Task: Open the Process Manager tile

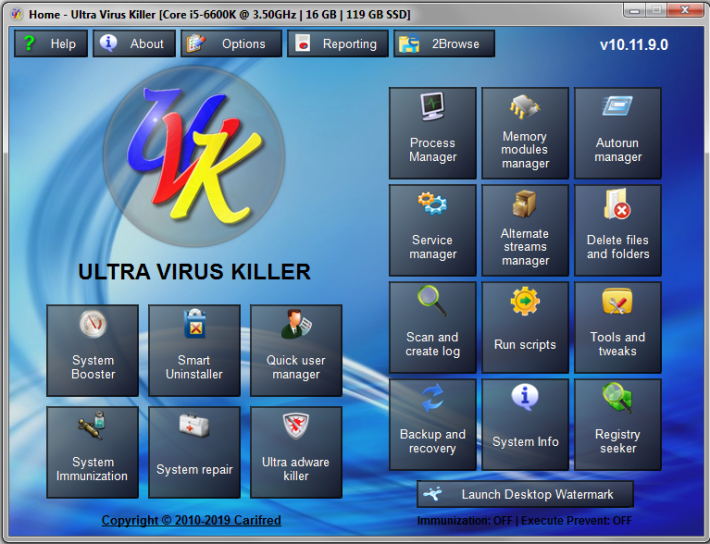Action: [432, 133]
